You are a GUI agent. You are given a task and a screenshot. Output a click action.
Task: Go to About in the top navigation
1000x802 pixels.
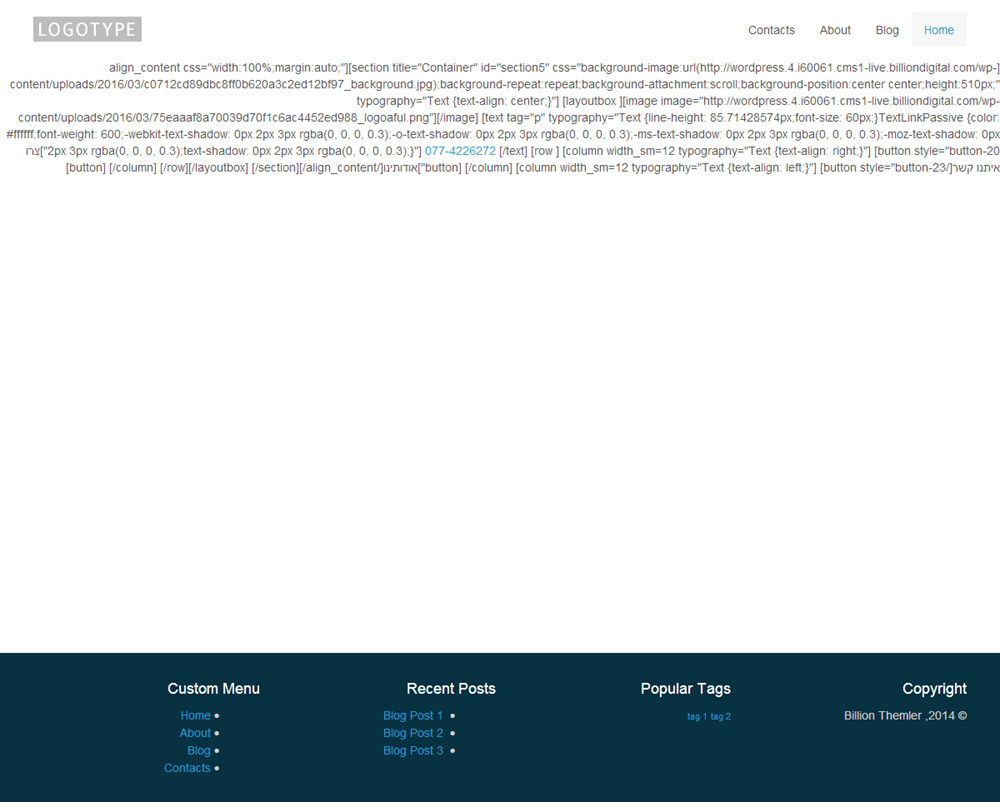(x=835, y=30)
